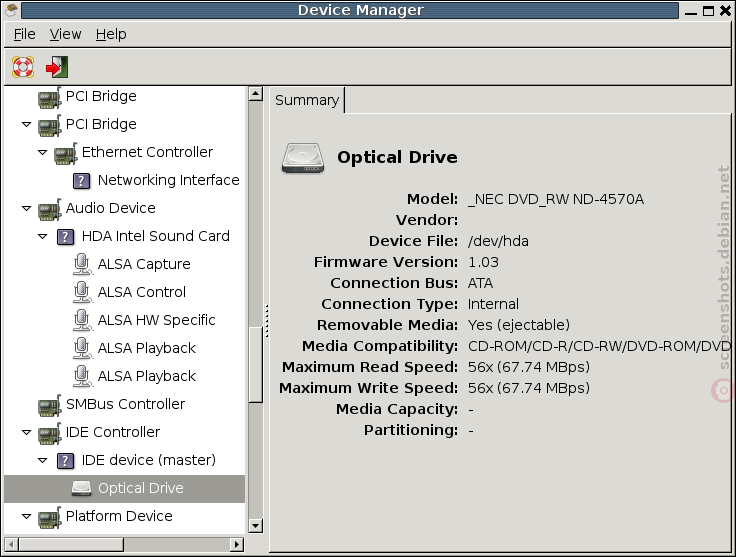Select the ALSA Control tree row
Image resolution: width=736 pixels, height=557 pixels.
[x=124, y=292]
